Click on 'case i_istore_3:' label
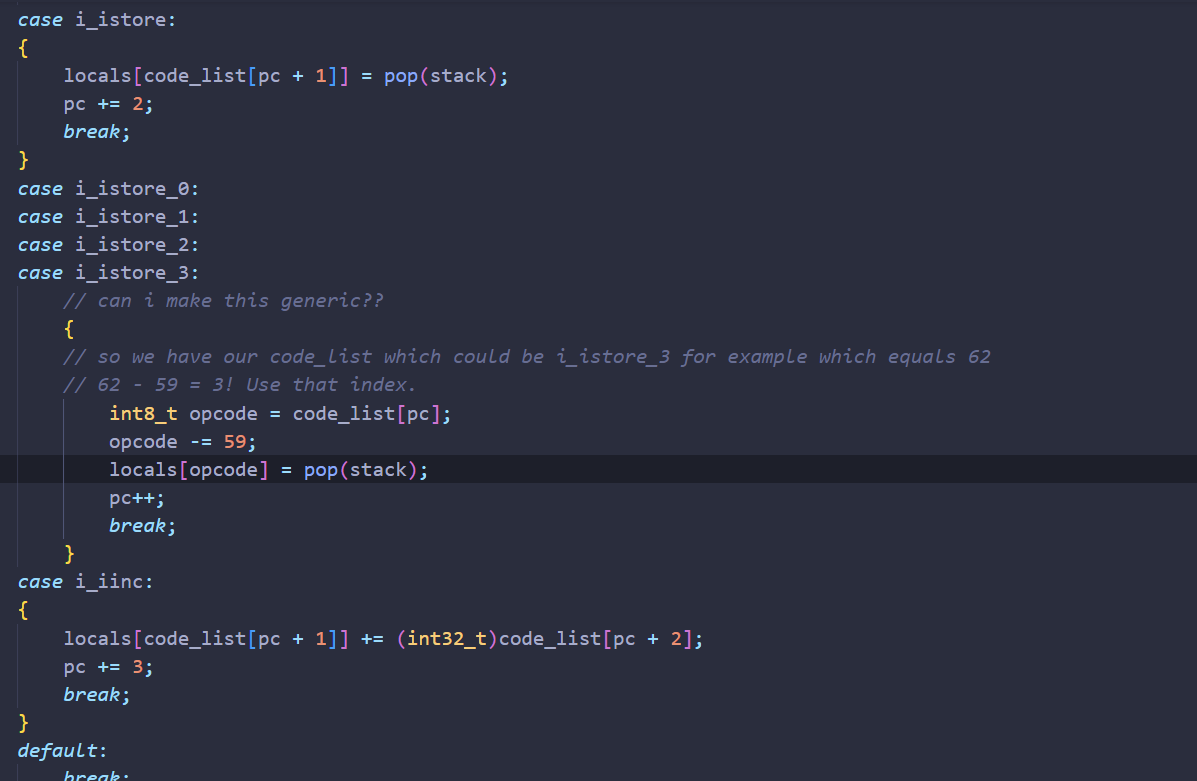1197x781 pixels. [x=109, y=273]
